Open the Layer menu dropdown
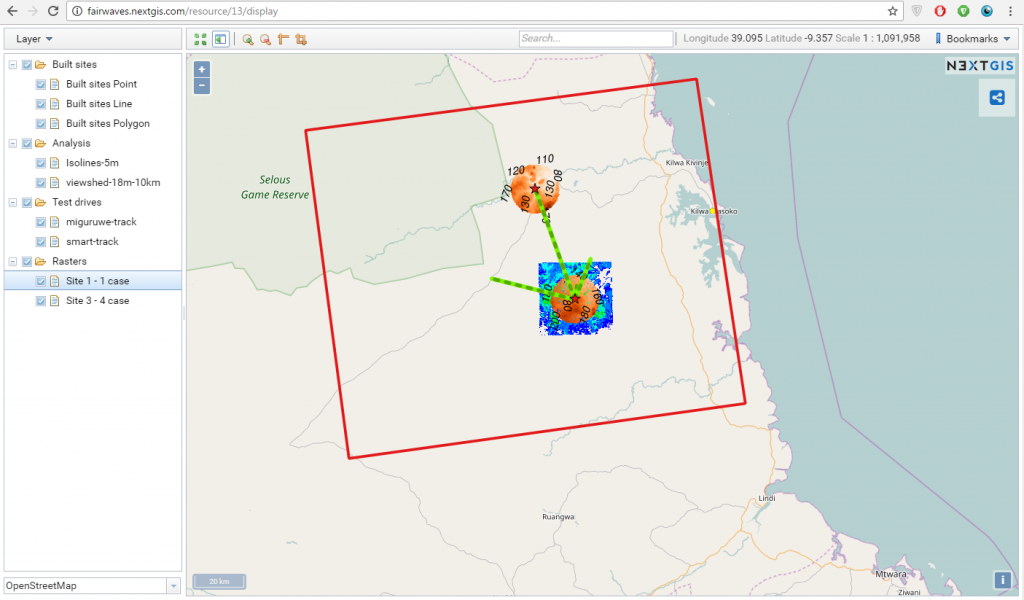 pos(35,39)
